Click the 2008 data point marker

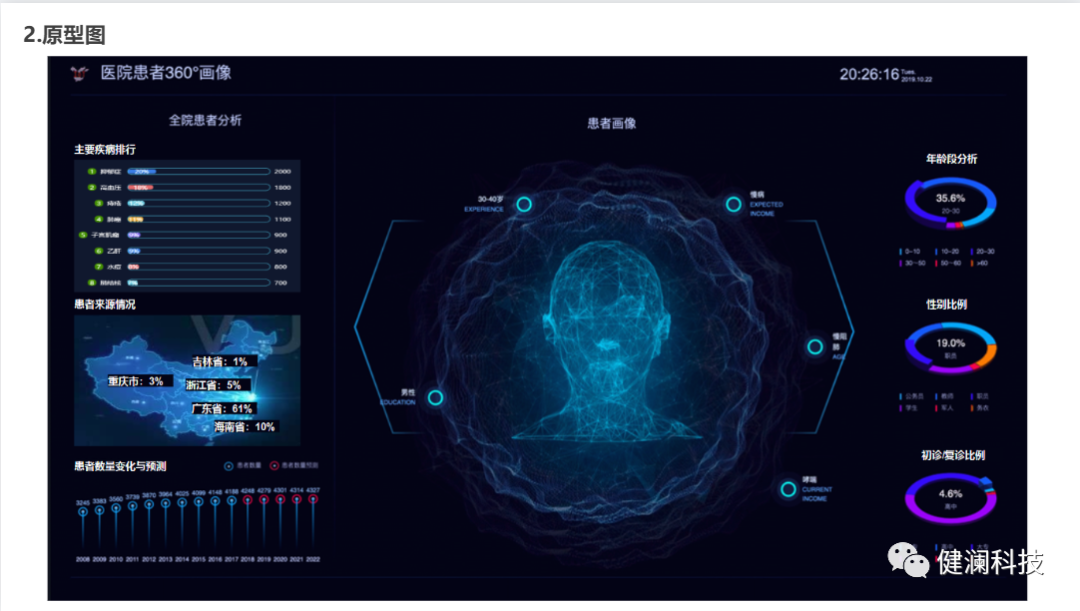83,511
